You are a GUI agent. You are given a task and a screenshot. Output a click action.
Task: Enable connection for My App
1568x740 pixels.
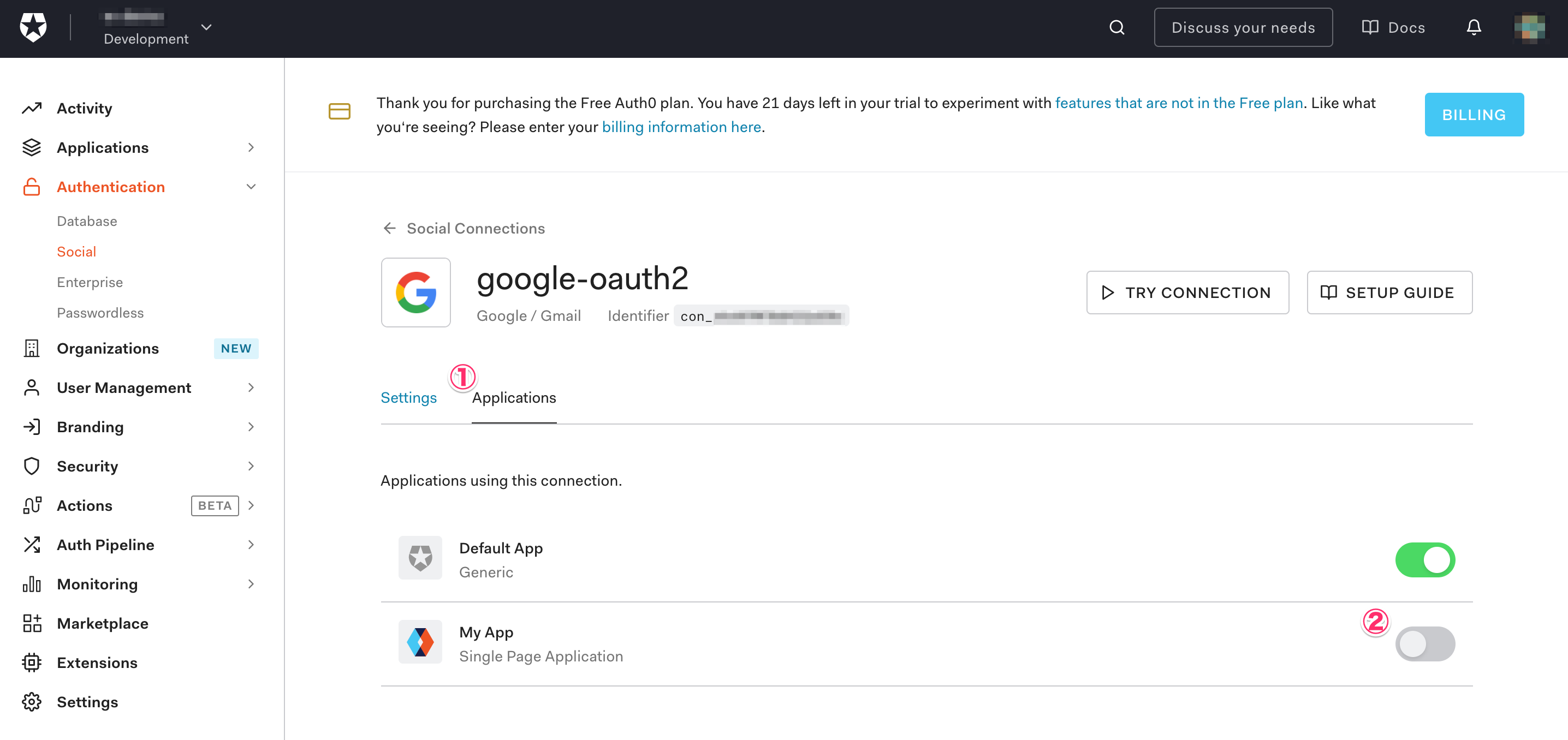click(x=1424, y=644)
